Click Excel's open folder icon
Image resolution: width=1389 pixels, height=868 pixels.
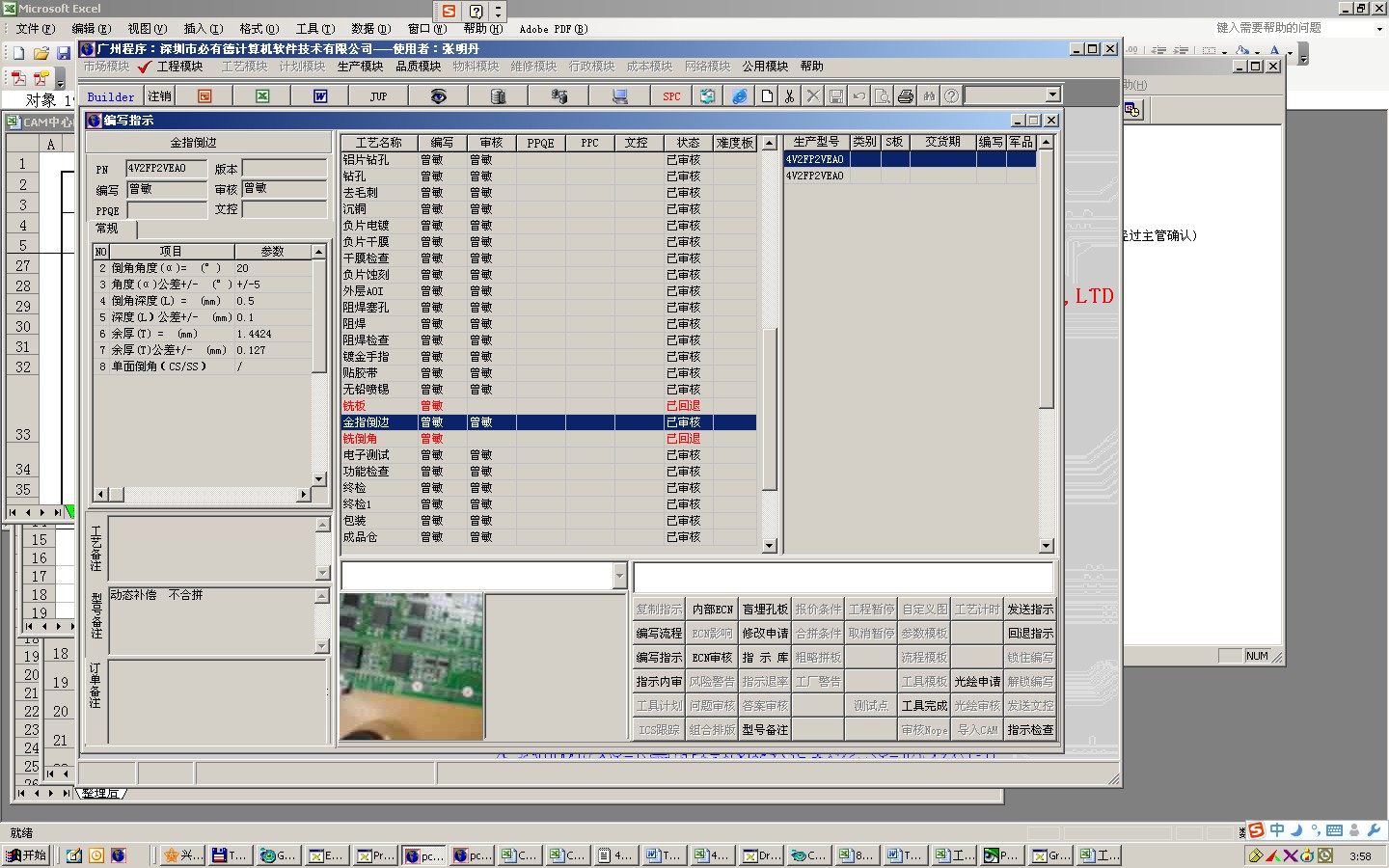(41, 53)
